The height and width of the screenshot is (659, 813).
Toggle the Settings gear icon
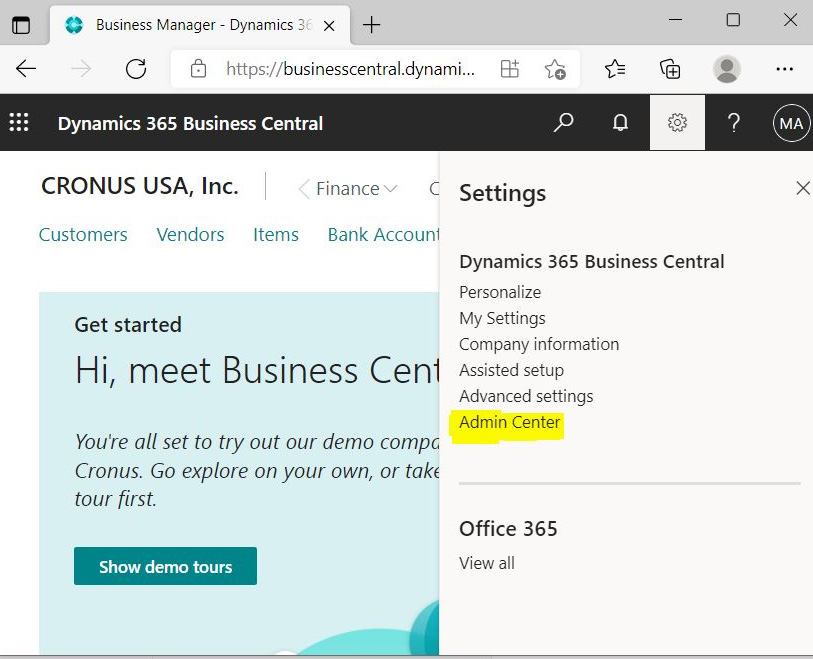pyautogui.click(x=677, y=123)
